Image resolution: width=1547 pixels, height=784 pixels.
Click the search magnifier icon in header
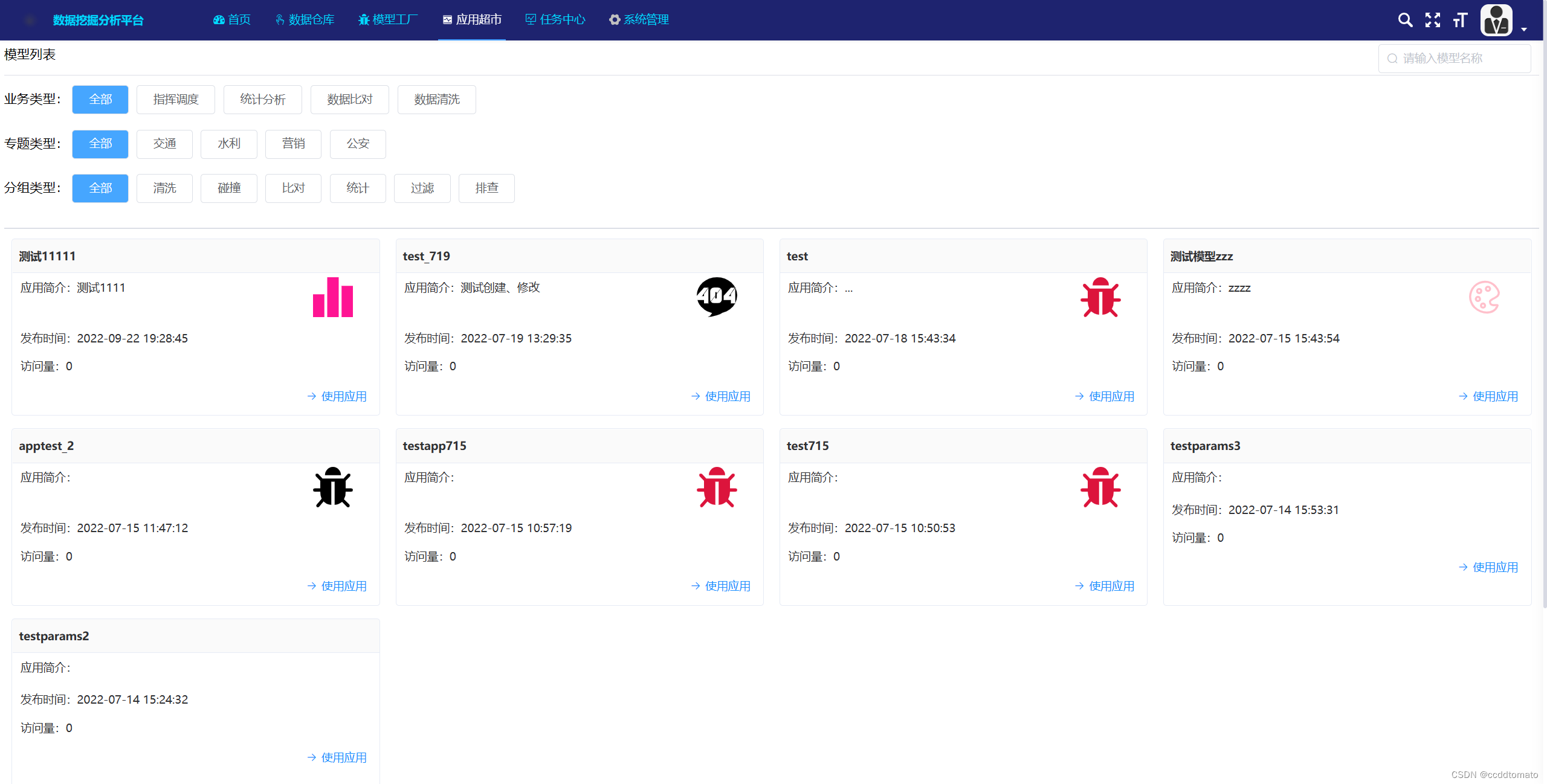1405,20
